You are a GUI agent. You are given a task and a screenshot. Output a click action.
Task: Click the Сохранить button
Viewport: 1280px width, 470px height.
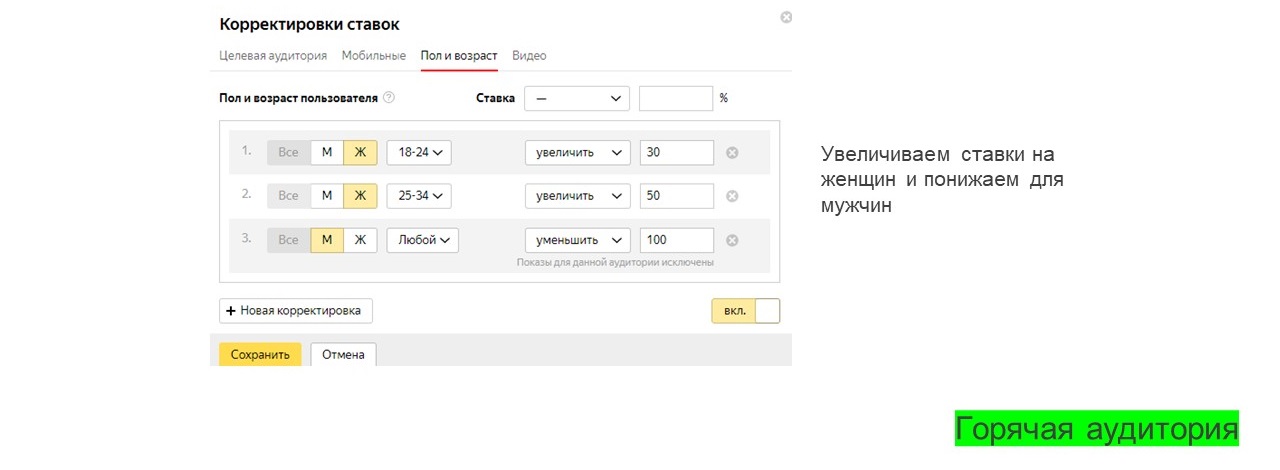click(x=260, y=355)
